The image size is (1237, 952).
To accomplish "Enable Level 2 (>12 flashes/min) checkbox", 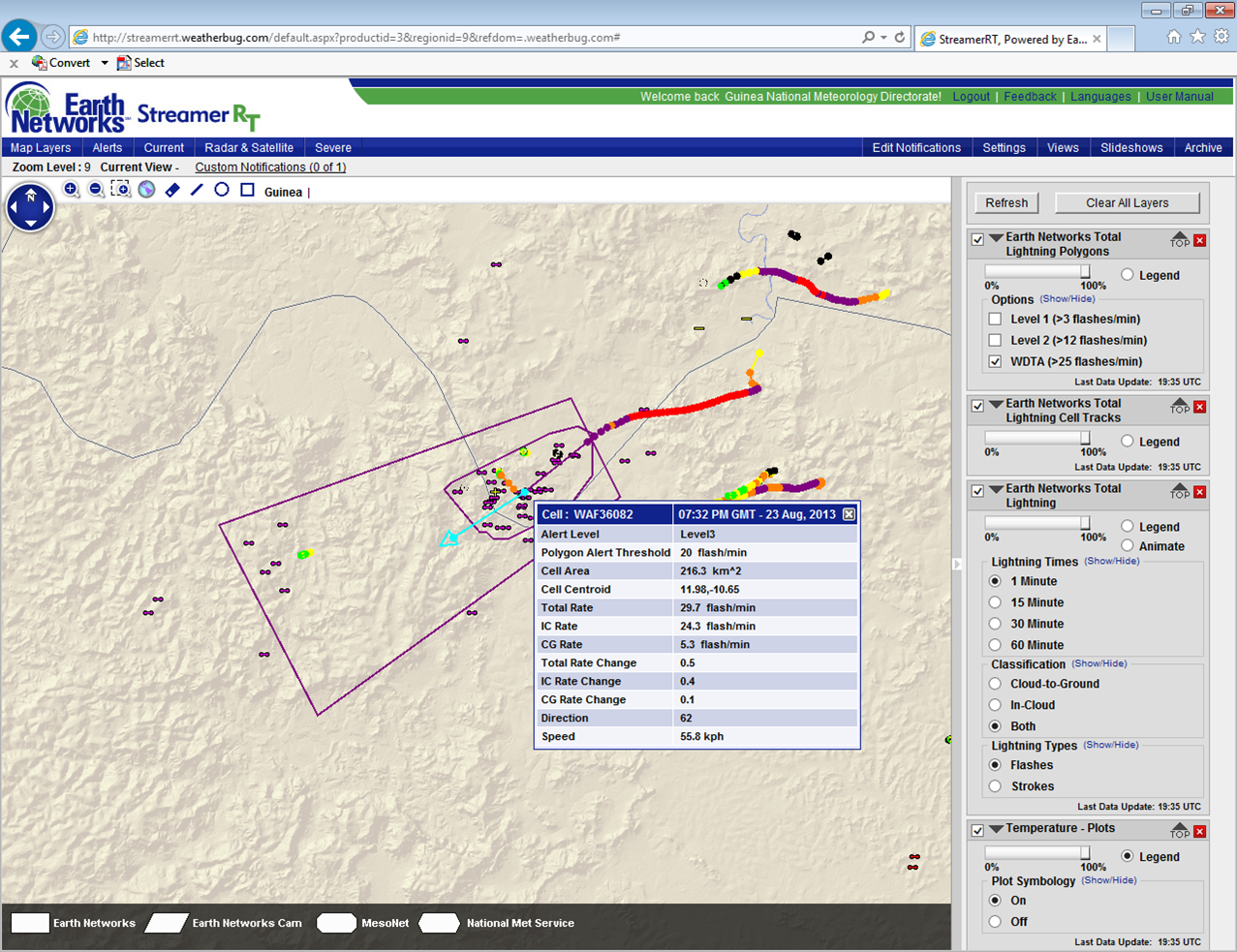I will coord(995,340).
